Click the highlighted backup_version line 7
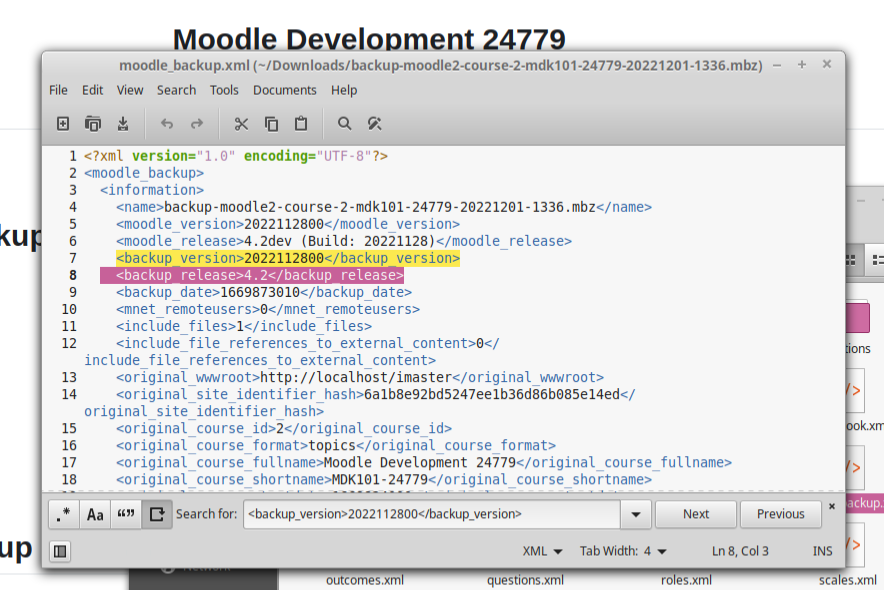The image size is (884, 590). 288,258
